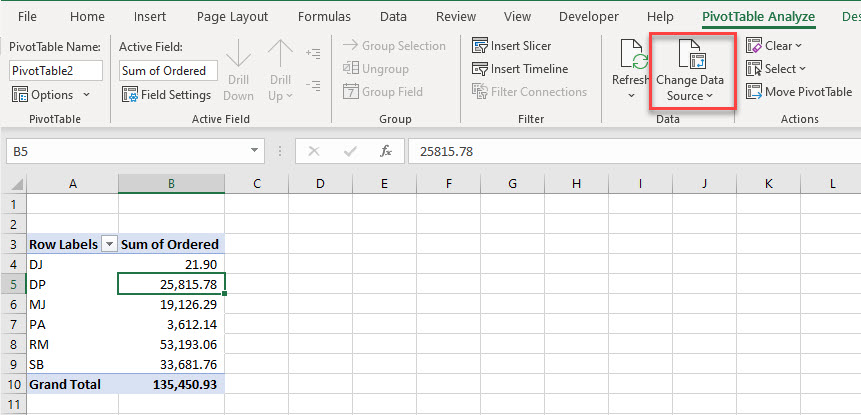
Task: Open Field Settings for the active field
Action: coord(166,94)
